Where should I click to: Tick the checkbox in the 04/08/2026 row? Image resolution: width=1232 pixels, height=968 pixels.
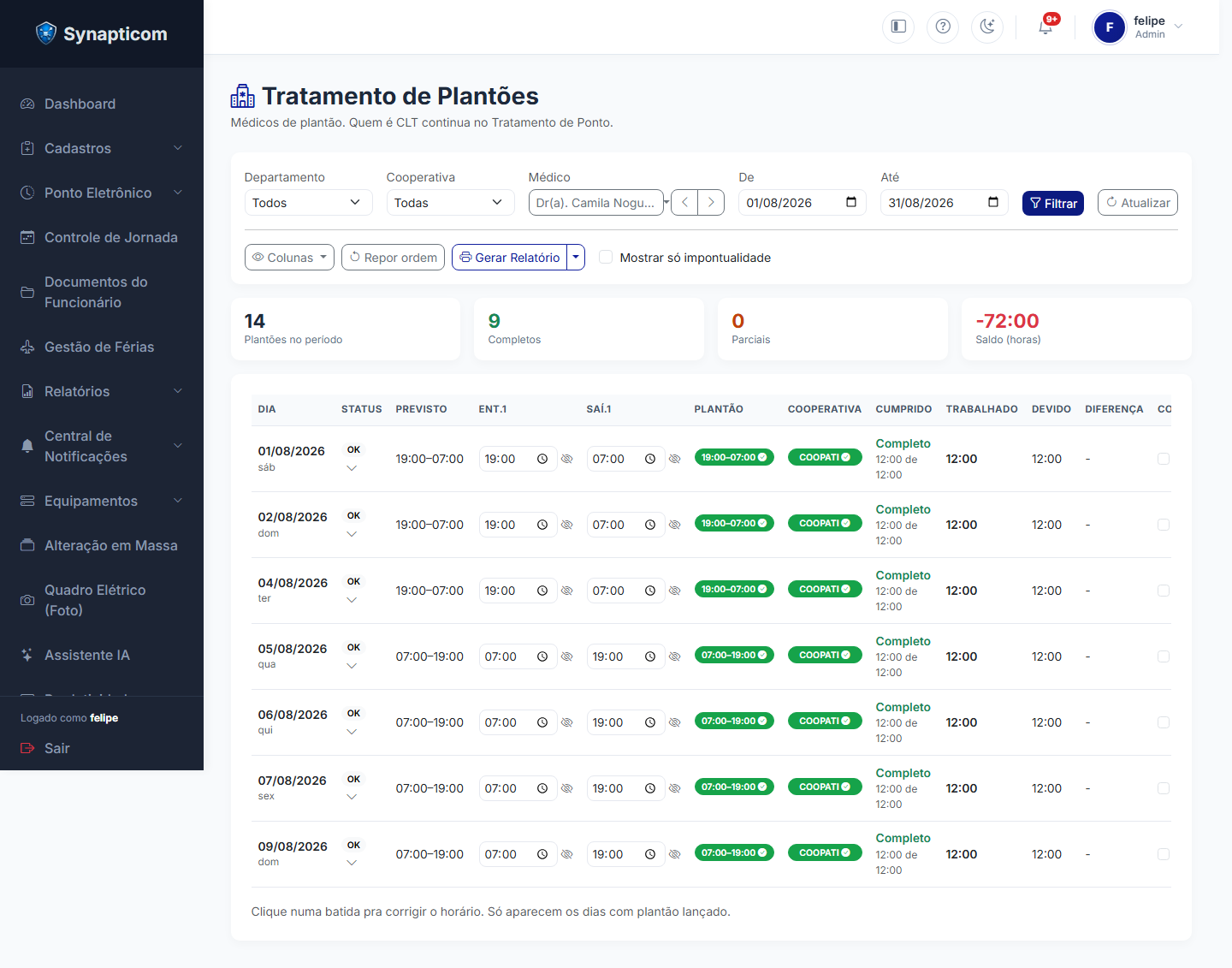pyautogui.click(x=1164, y=591)
